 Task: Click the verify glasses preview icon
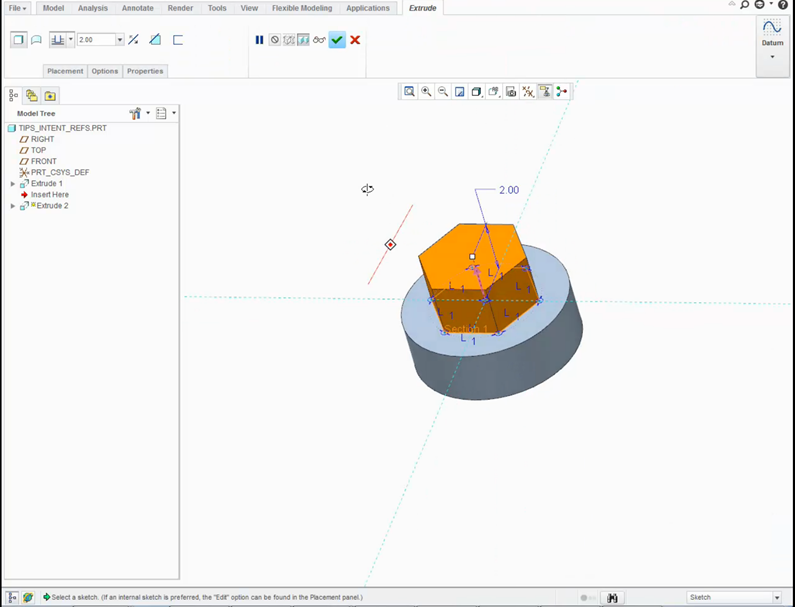pos(319,40)
